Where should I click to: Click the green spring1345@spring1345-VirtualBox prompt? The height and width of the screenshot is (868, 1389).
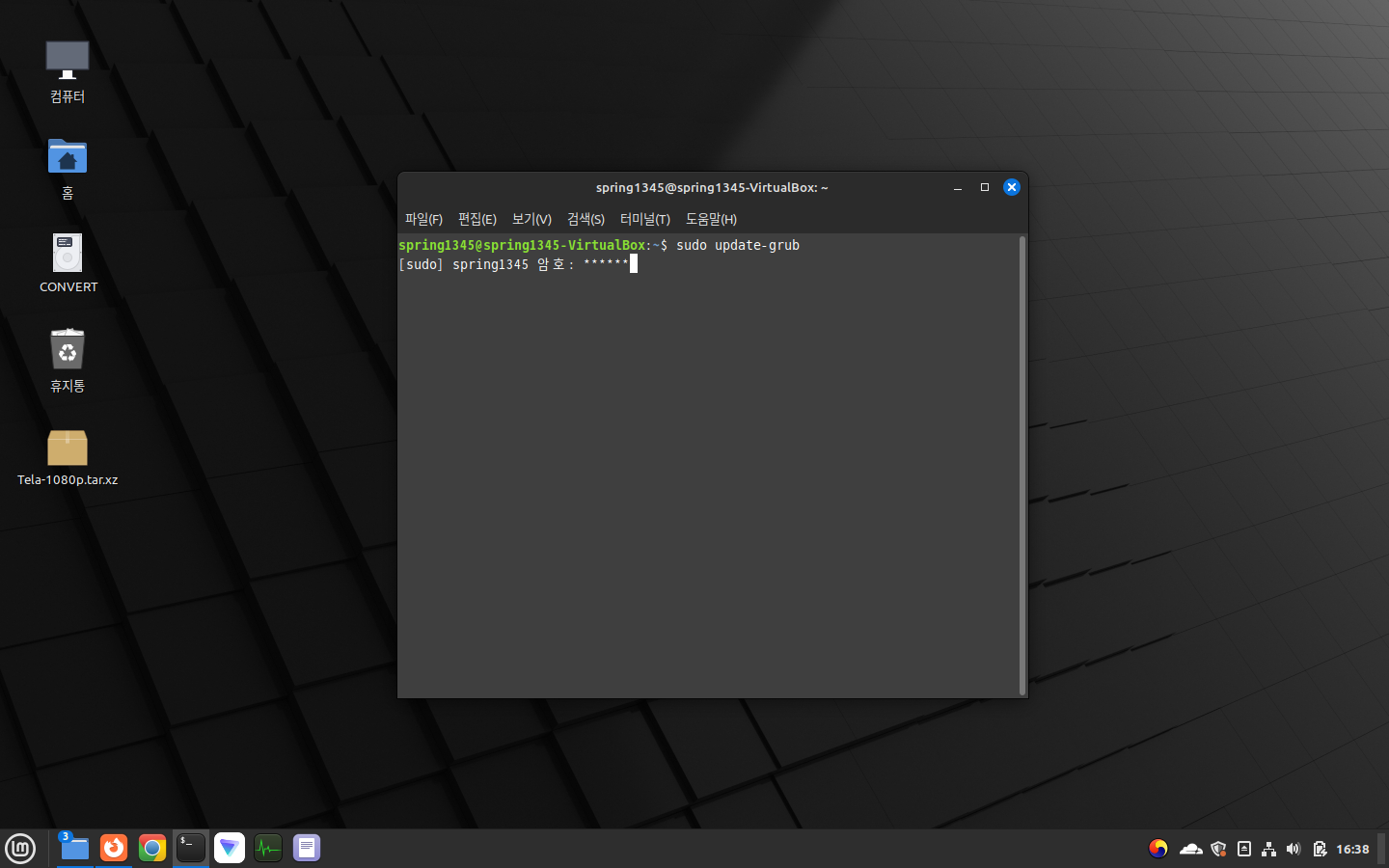[x=524, y=245]
